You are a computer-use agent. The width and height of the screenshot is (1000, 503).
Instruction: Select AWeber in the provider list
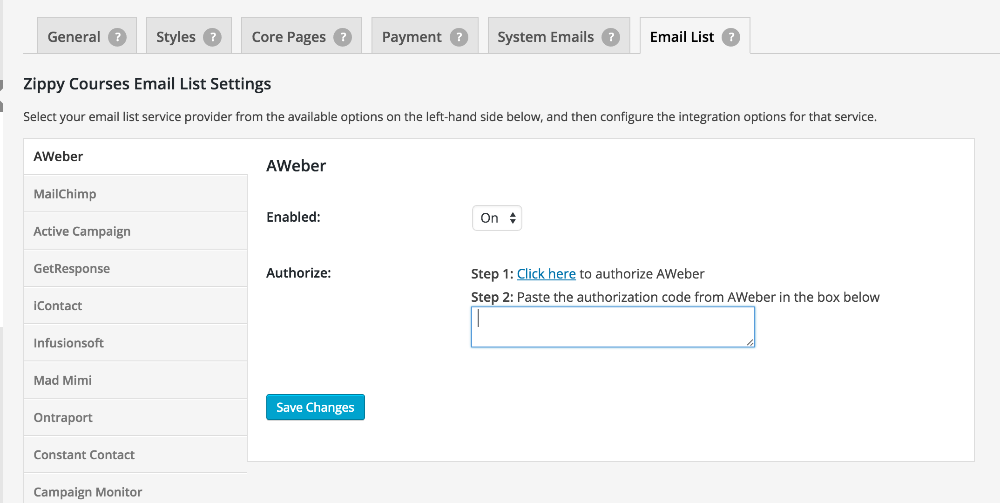135,157
